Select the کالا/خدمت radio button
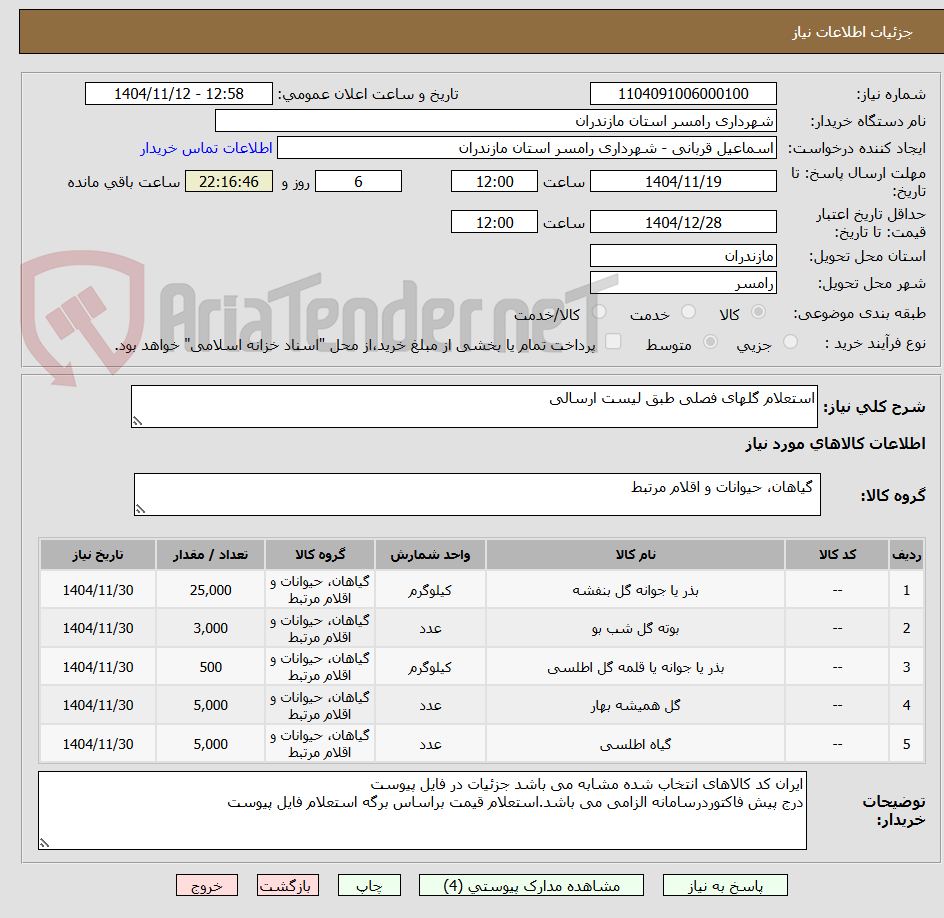 tap(599, 312)
